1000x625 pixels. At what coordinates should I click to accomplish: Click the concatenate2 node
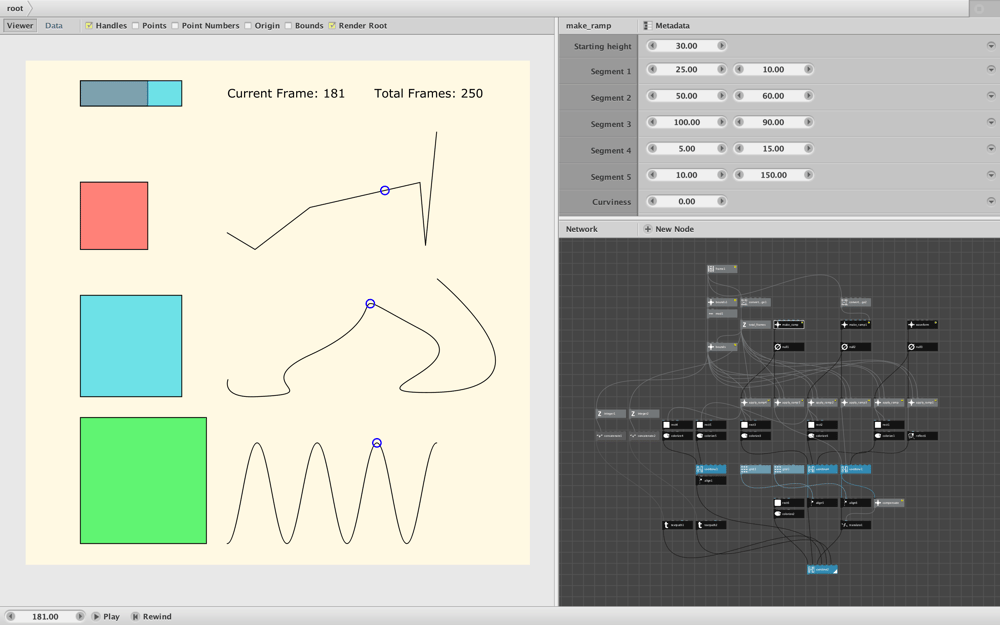(644, 436)
